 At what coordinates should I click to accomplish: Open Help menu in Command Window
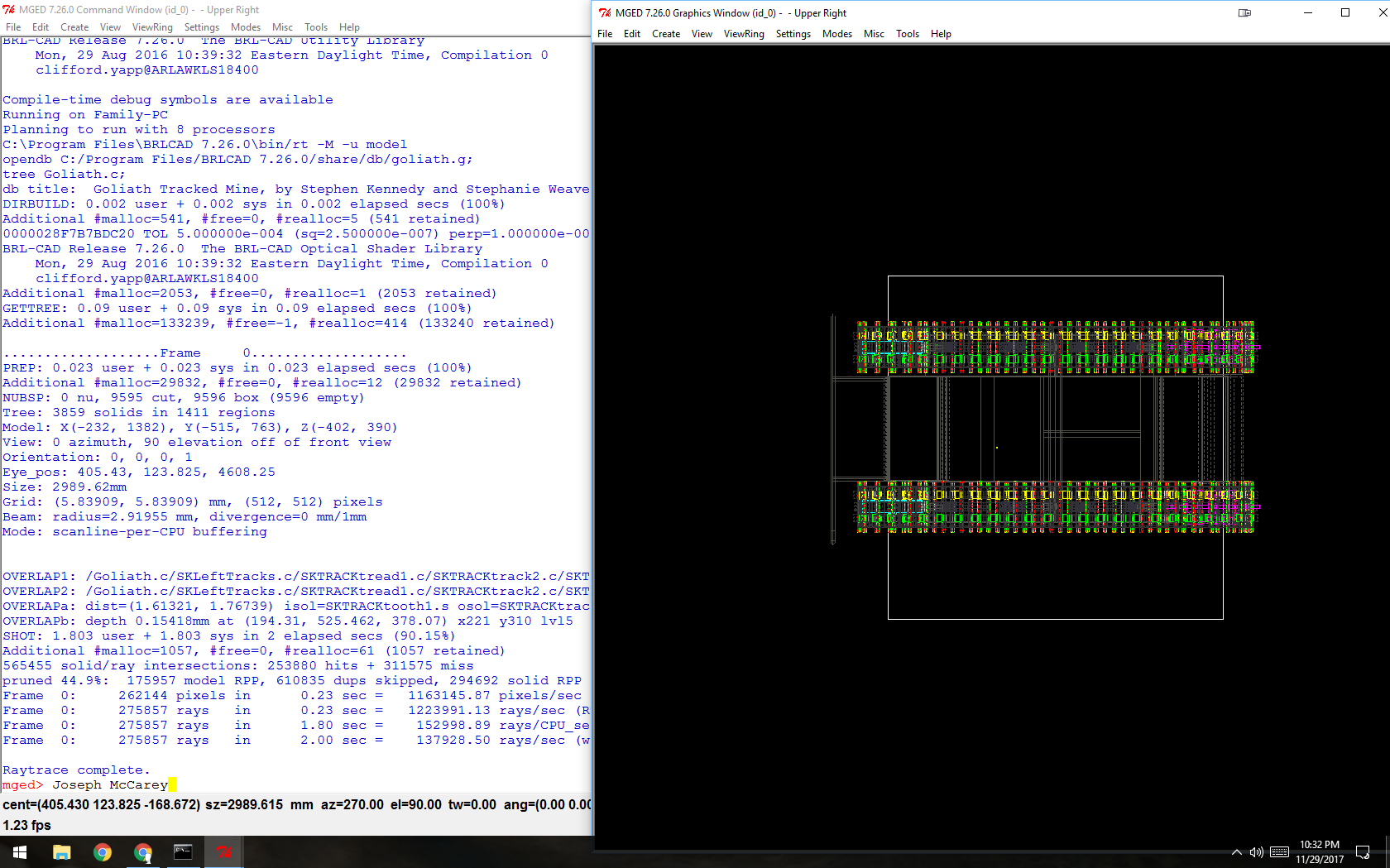pyautogui.click(x=349, y=27)
